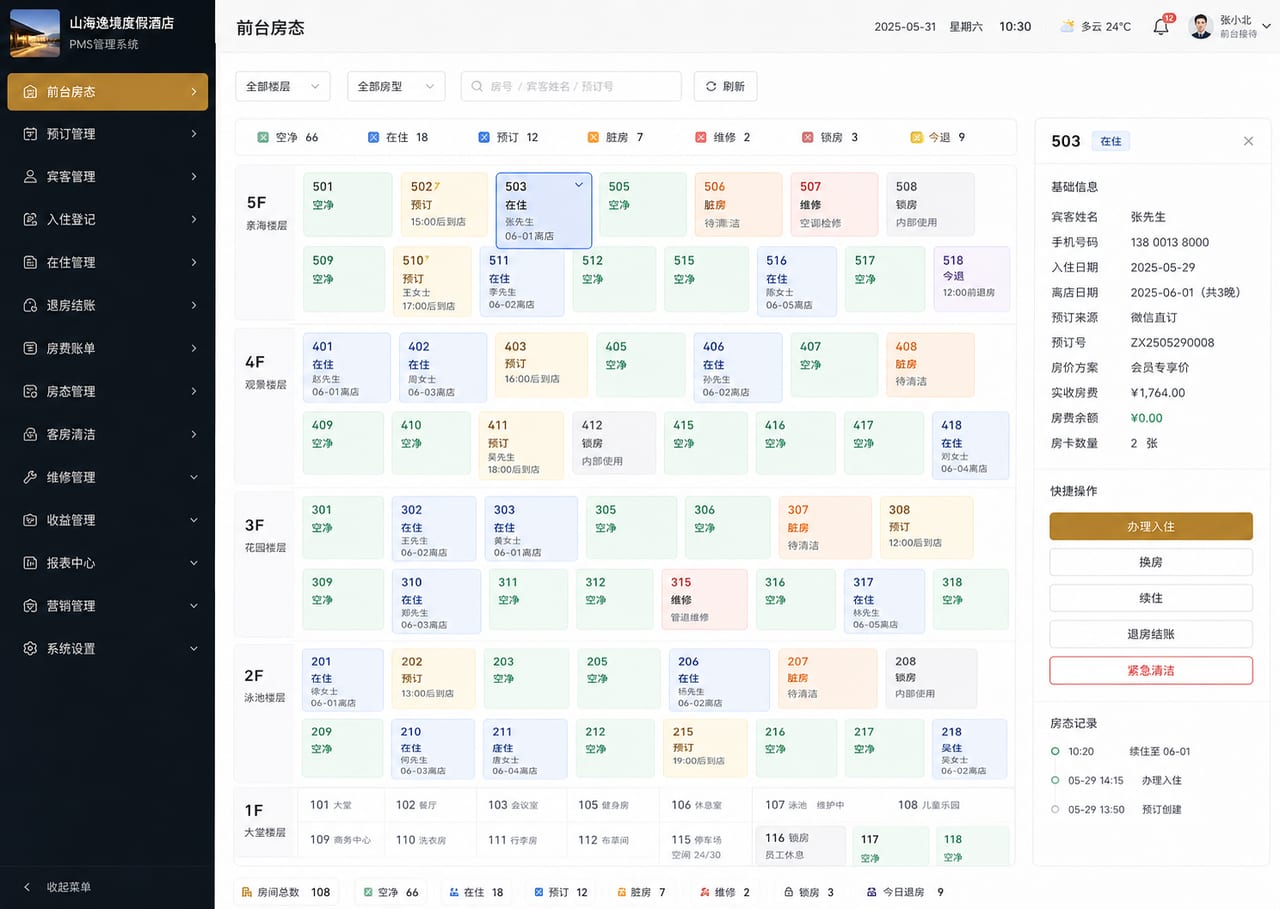Click the 客房清洁 sidebar icon
Viewport: 1280px width, 909px height.
click(x=30, y=435)
